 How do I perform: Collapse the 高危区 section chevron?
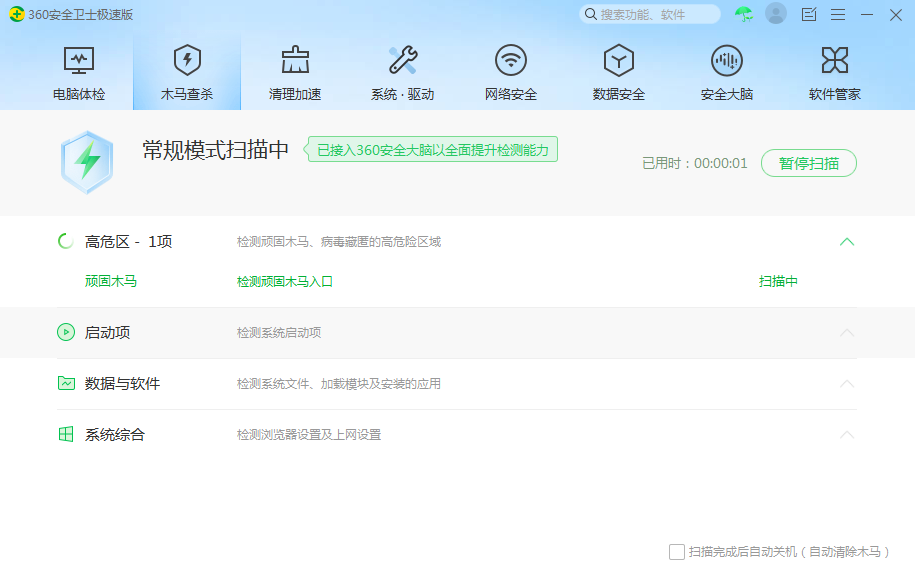(847, 242)
